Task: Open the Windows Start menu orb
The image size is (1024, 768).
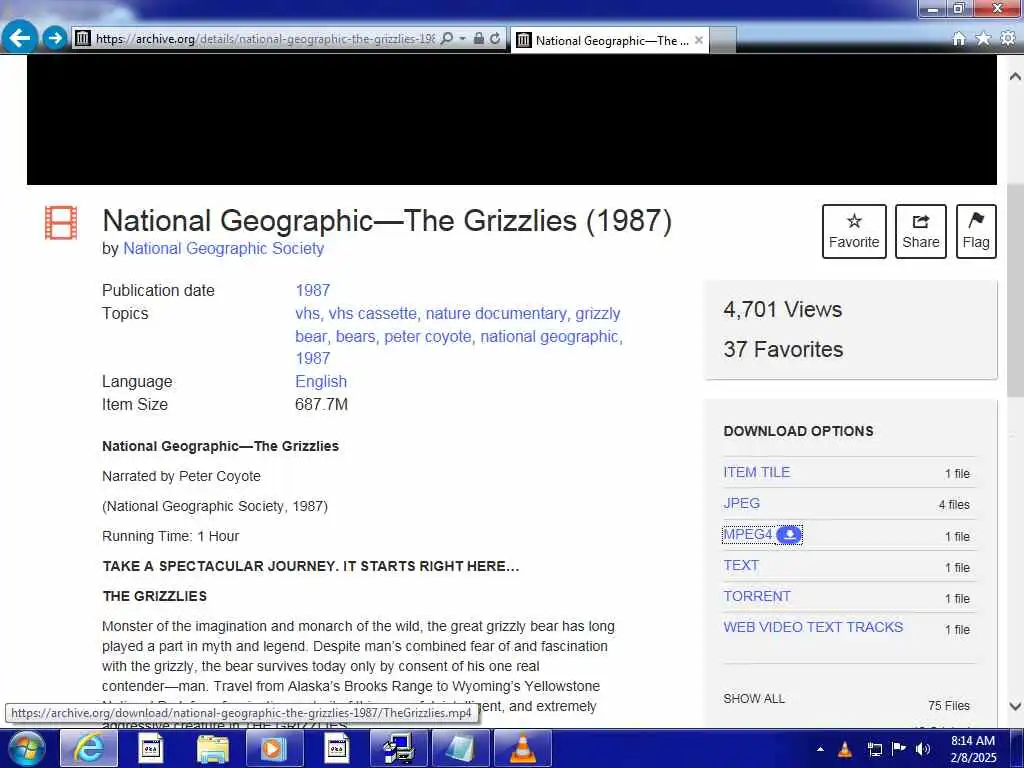Action: [27, 748]
